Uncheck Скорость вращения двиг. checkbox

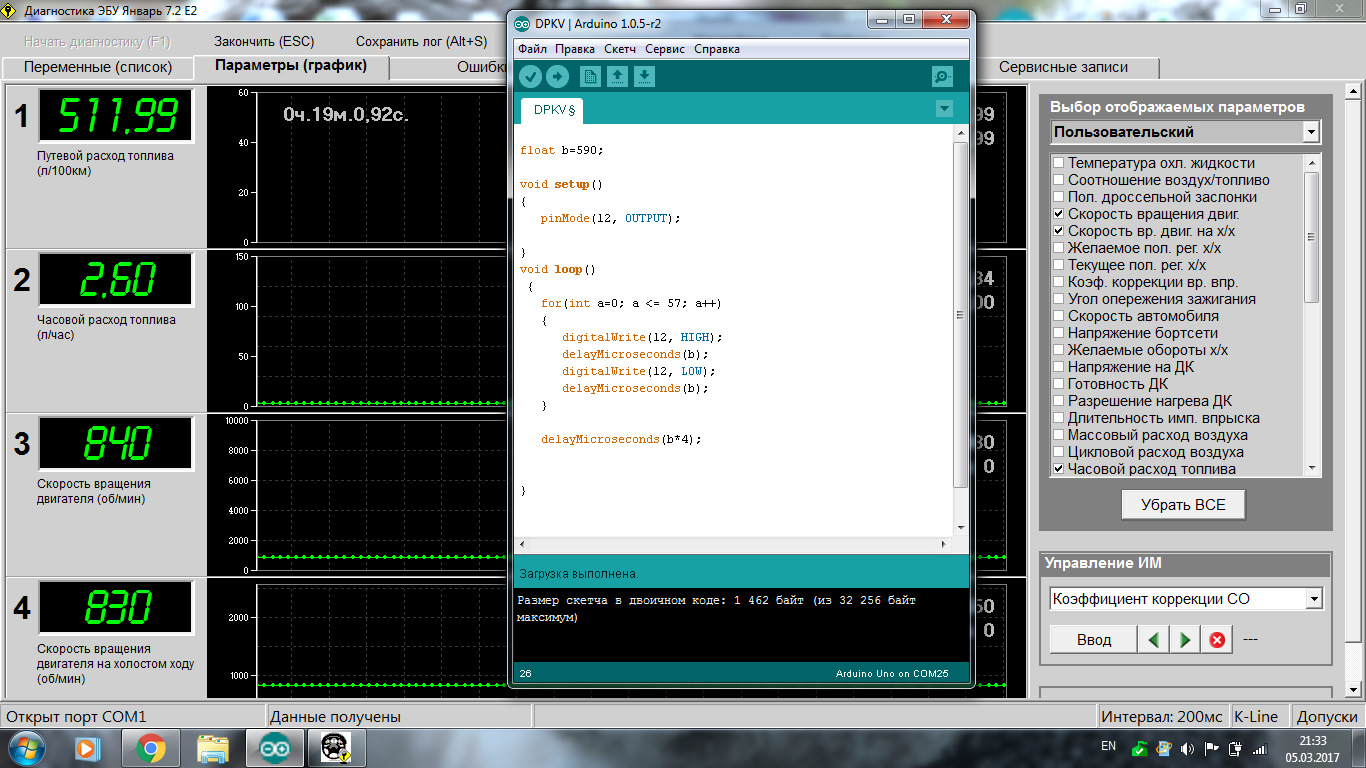tap(1059, 214)
